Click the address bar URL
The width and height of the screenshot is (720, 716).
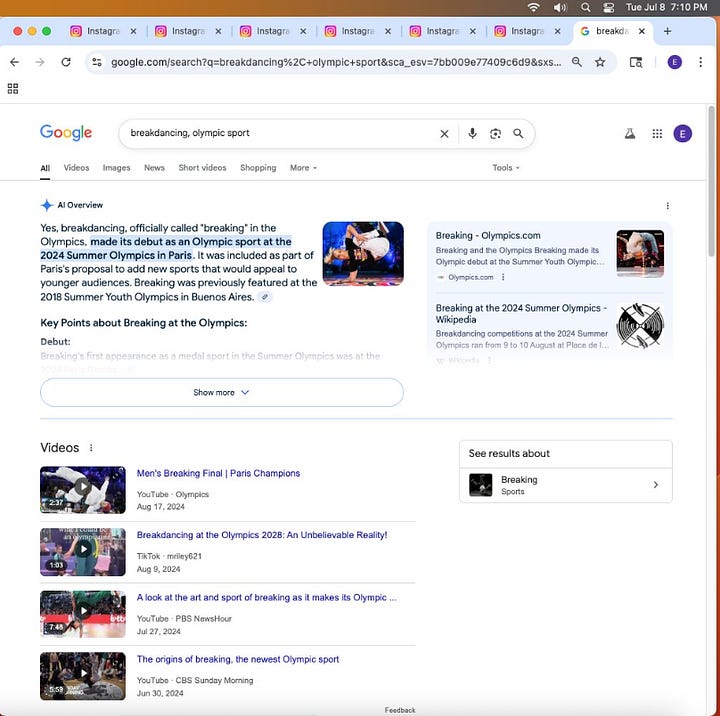tap(336, 62)
